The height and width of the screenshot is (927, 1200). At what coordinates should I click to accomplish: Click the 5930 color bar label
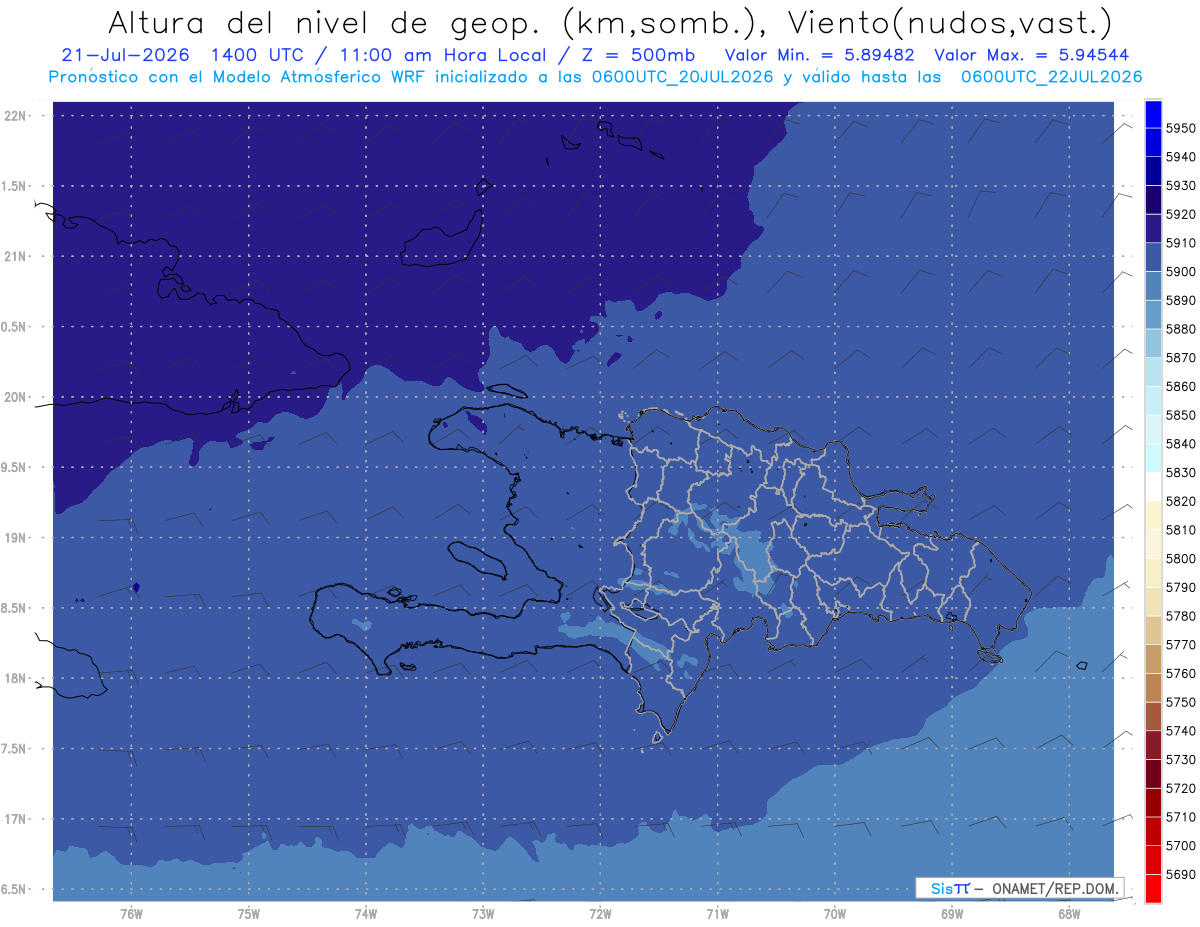pyautogui.click(x=1180, y=186)
